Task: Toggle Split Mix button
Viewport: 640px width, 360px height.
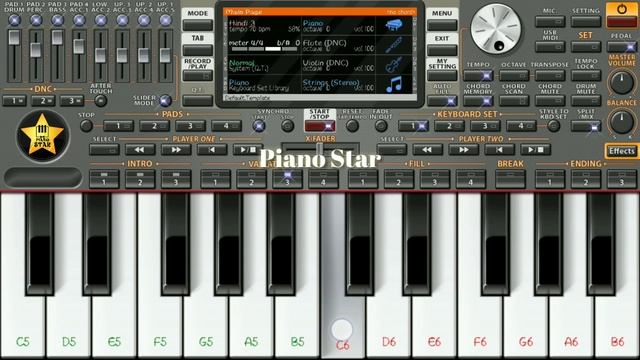Action: tap(586, 127)
